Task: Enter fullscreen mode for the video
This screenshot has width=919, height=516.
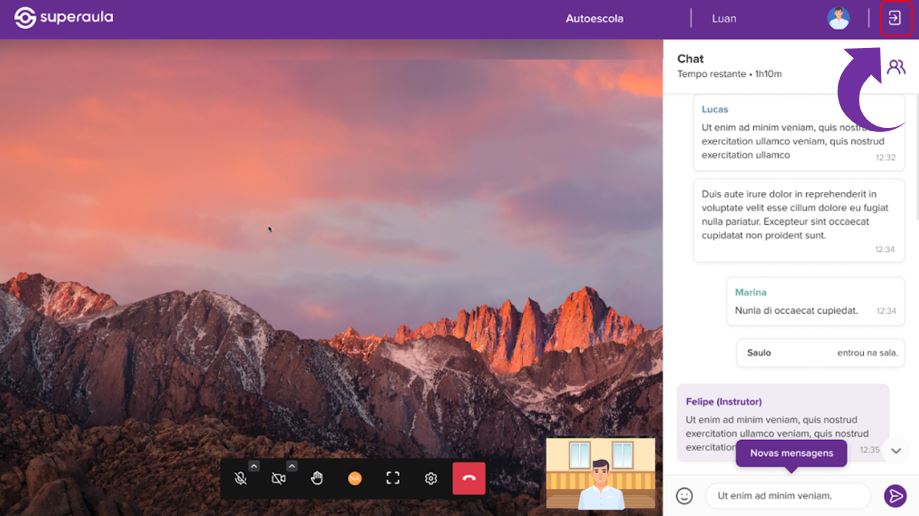Action: pos(393,479)
